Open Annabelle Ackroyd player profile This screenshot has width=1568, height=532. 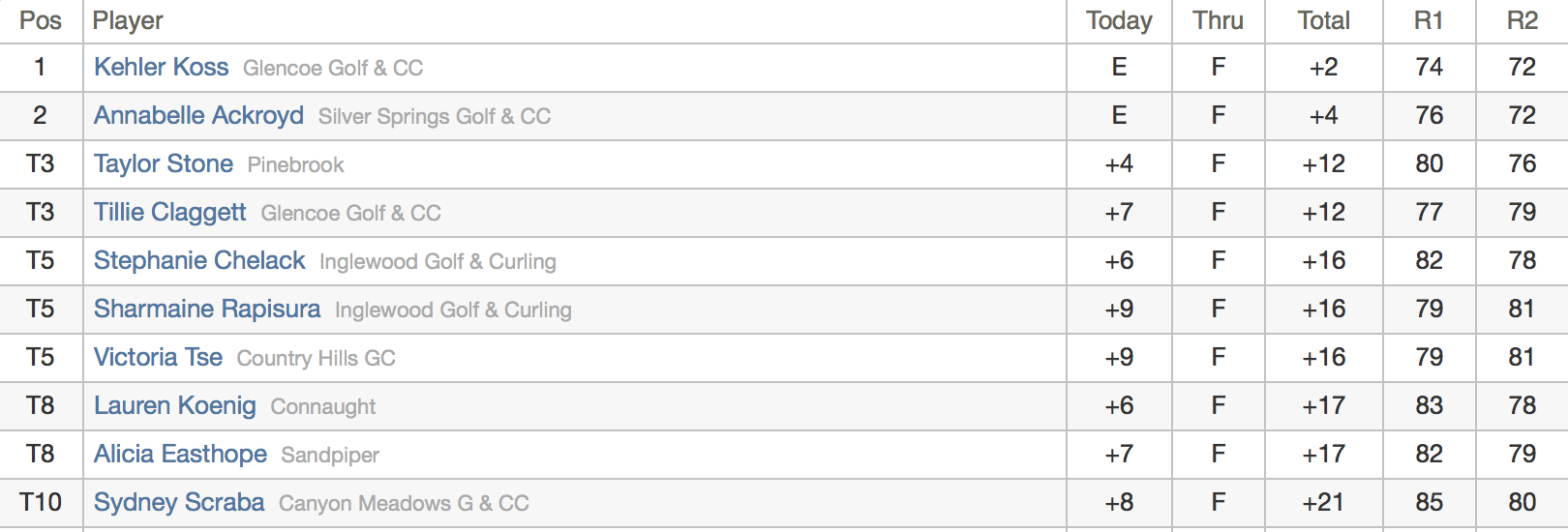(198, 115)
